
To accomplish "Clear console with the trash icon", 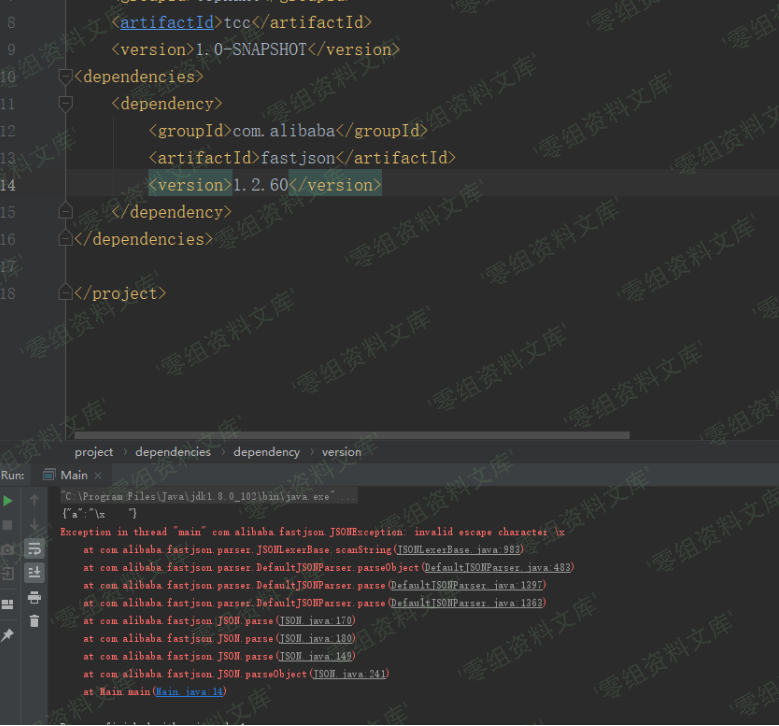I will 34,621.
